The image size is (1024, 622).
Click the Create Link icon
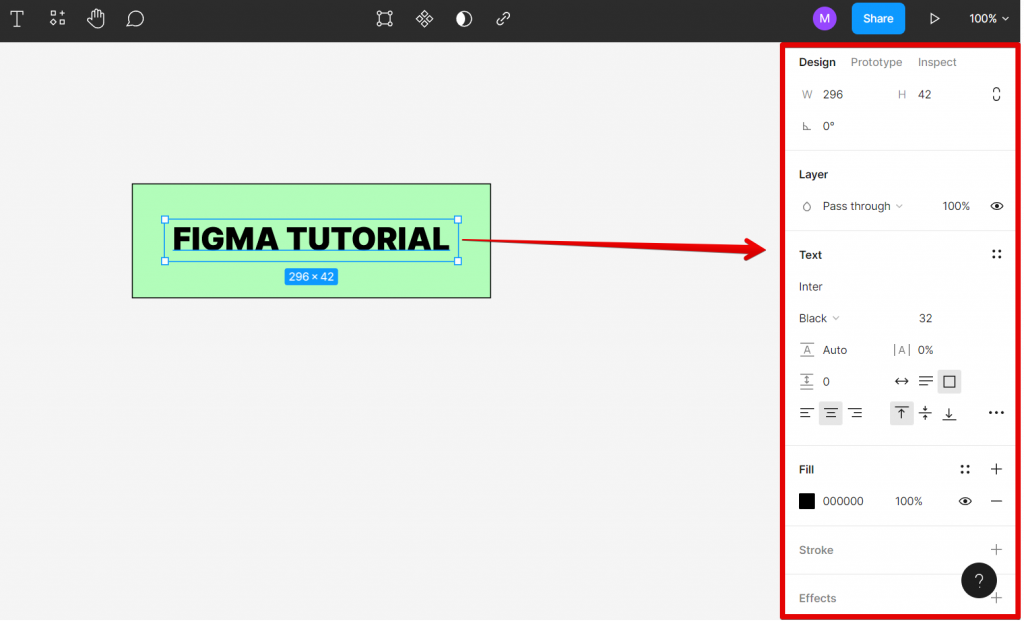click(x=503, y=18)
